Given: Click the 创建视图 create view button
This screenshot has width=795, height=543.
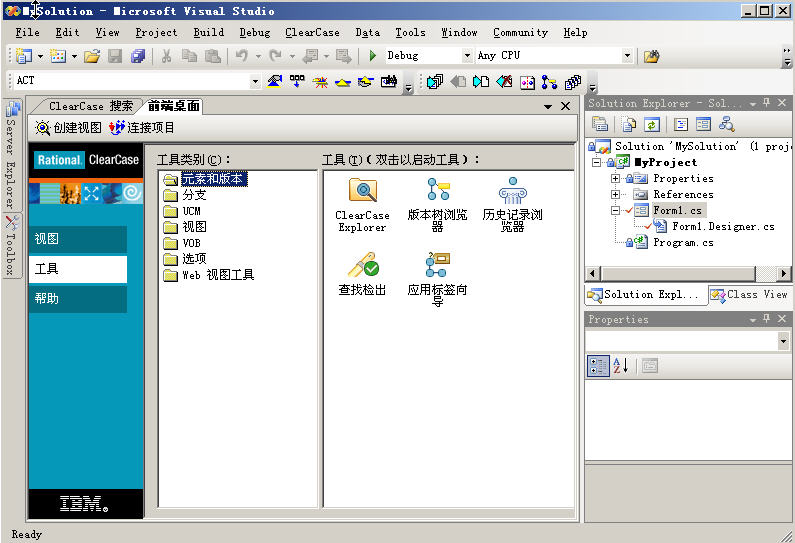Looking at the screenshot, I should 68,128.
